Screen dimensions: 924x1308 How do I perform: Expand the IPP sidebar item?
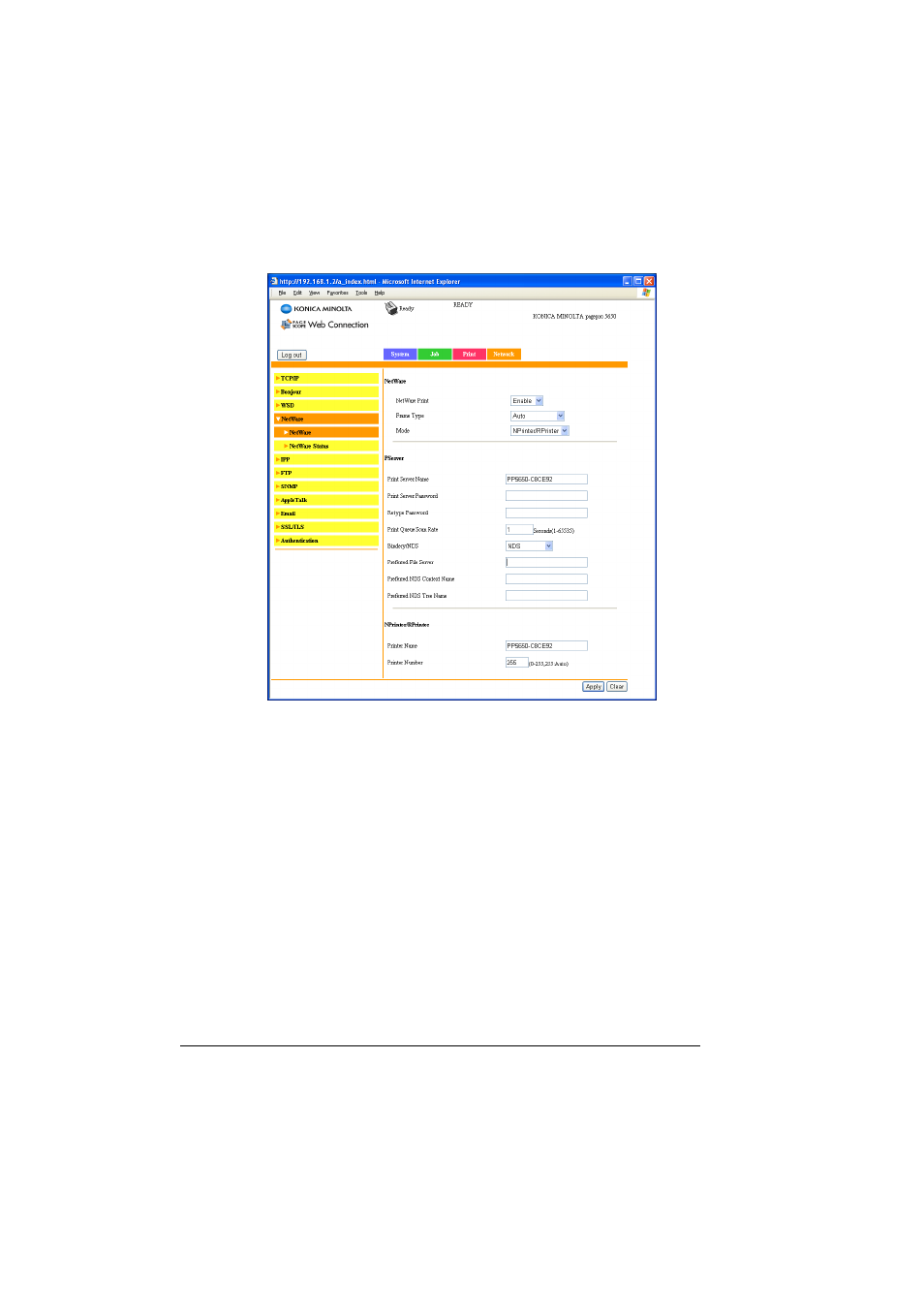[x=326, y=460]
